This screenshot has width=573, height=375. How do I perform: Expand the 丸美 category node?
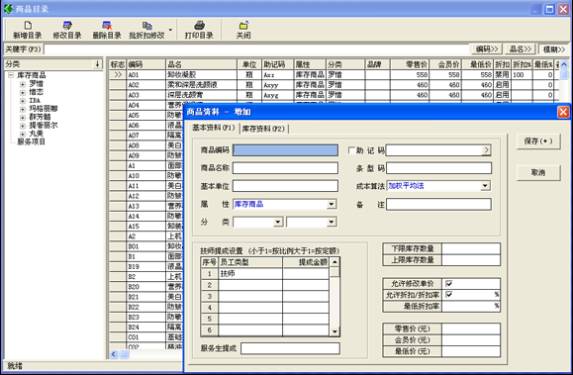[23, 134]
